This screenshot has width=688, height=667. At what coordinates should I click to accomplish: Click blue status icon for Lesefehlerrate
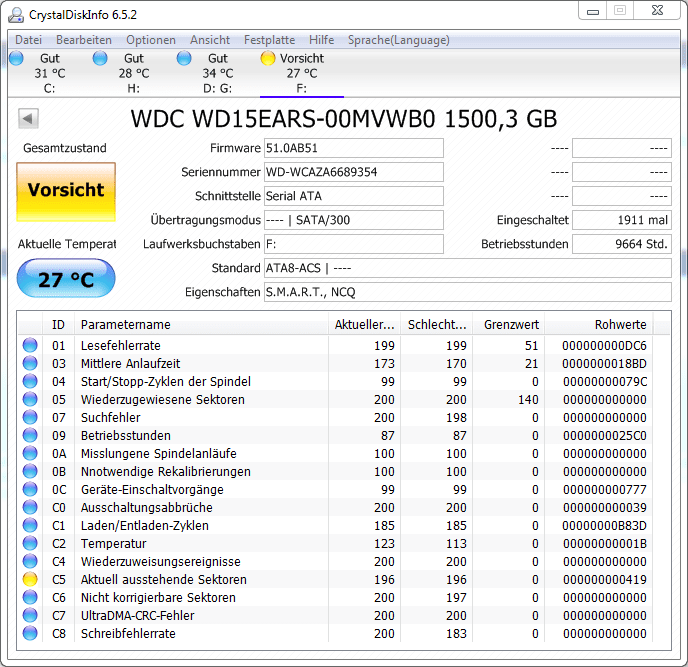(x=30, y=346)
